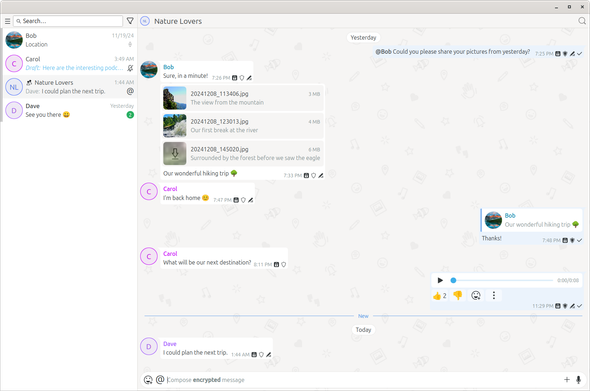Screen dimensions: 590x391
Task: Click the encryption shield on 'Sure, in a minute!'
Action: [242, 78]
